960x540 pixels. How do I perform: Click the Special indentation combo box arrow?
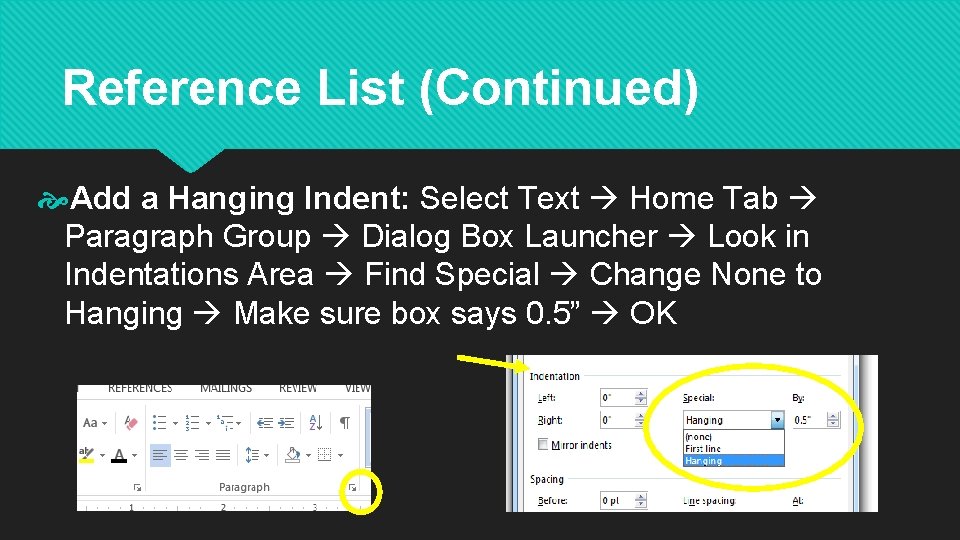coord(777,420)
